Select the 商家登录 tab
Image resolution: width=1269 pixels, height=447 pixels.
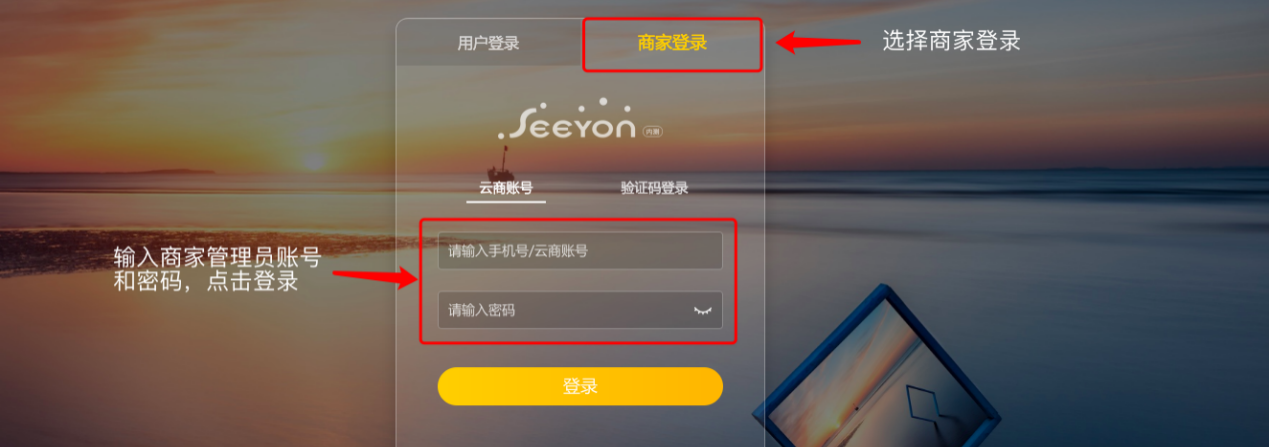pos(672,43)
